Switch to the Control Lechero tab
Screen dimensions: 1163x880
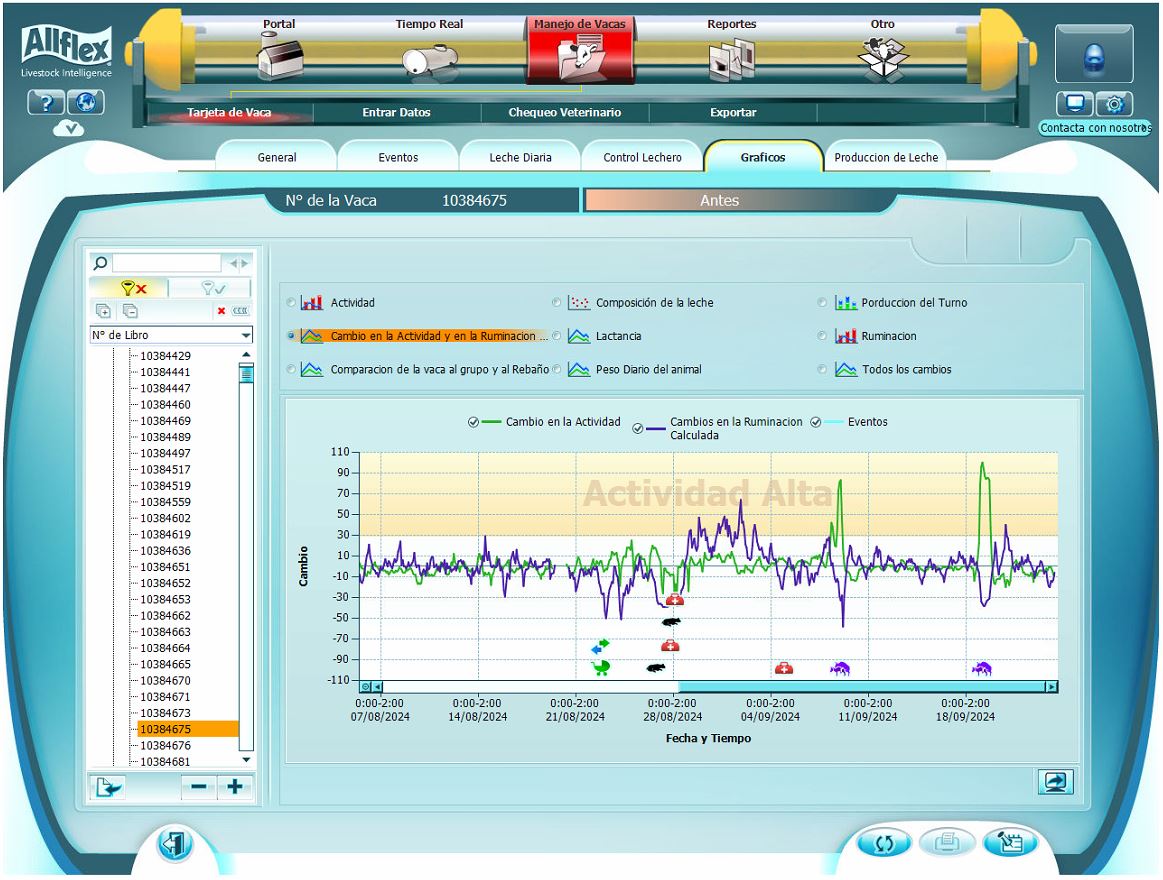pos(642,157)
